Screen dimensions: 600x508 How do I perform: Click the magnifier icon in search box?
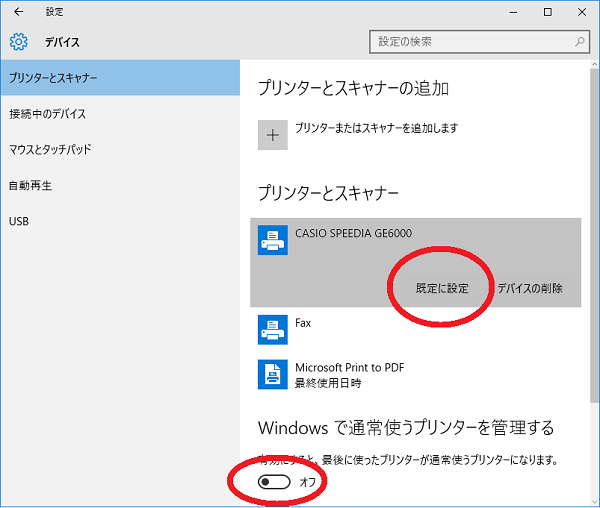[x=580, y=42]
